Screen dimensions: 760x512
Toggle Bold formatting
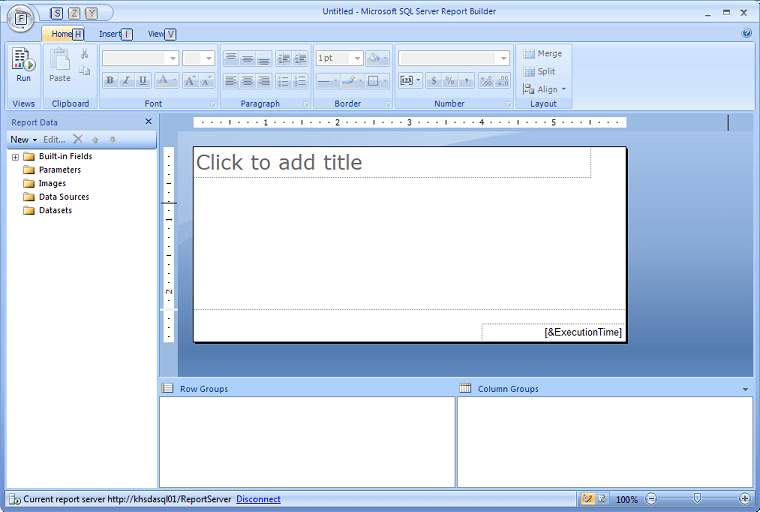click(x=110, y=80)
